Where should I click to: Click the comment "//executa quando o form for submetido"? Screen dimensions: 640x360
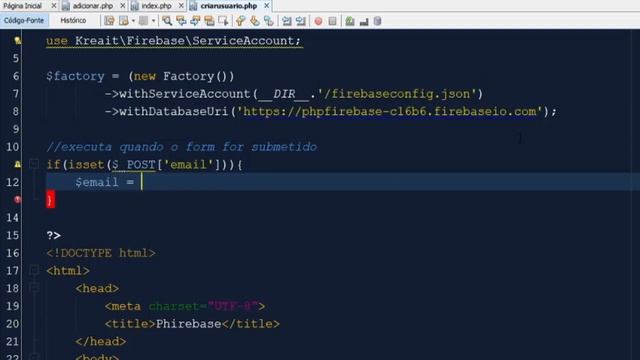tap(182, 147)
